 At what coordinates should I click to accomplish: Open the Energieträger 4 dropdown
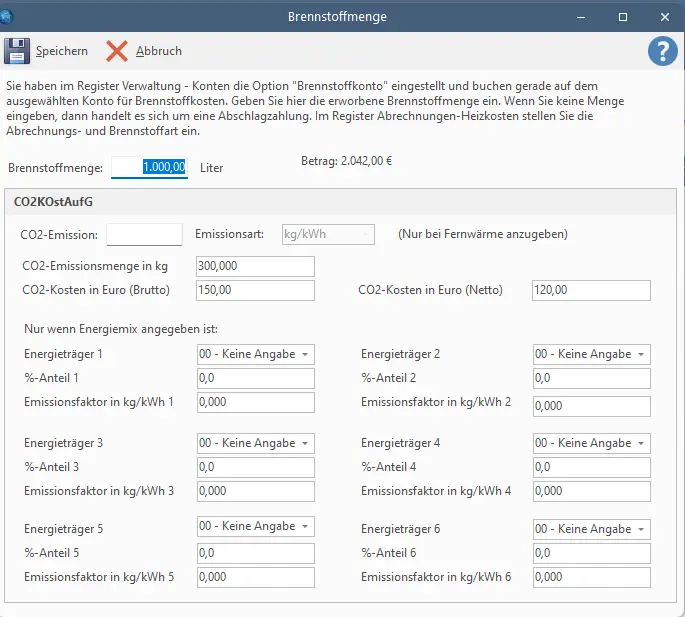tap(592, 443)
